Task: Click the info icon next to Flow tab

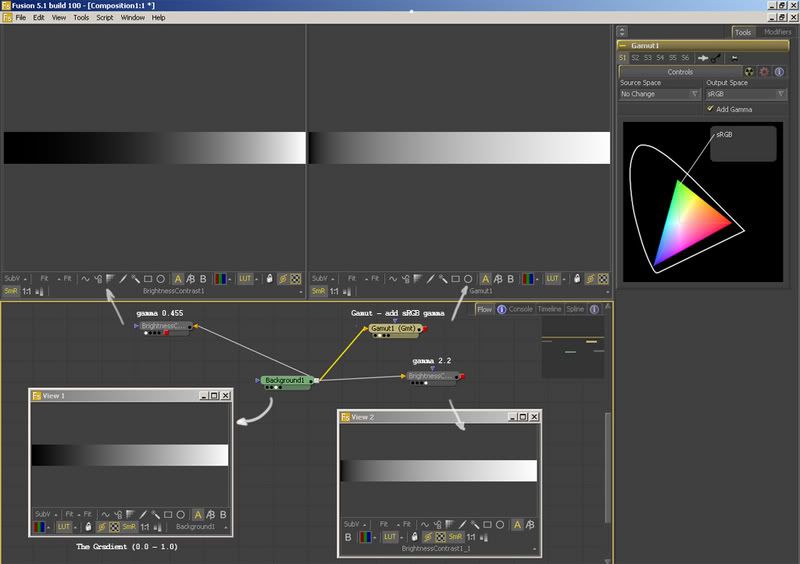Action: (502, 309)
